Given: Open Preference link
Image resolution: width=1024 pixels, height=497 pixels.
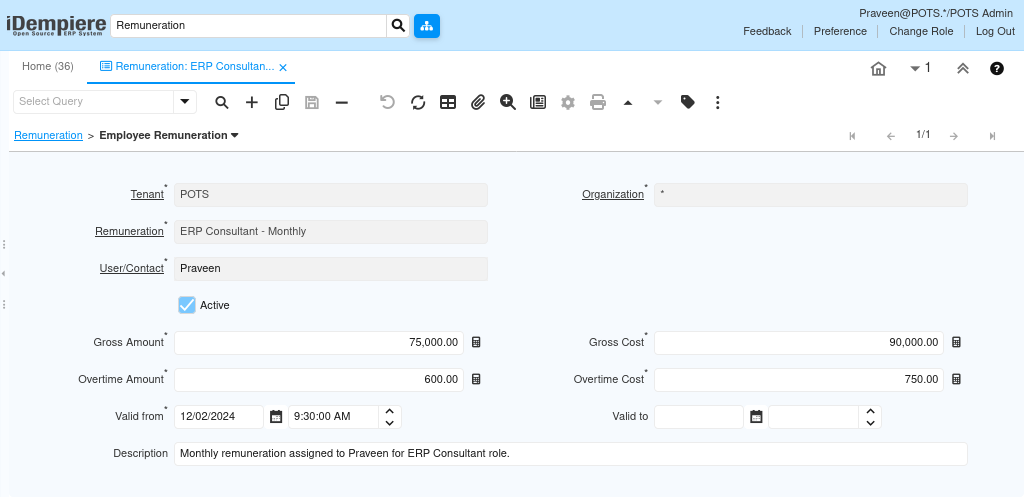Looking at the screenshot, I should coord(840,31).
